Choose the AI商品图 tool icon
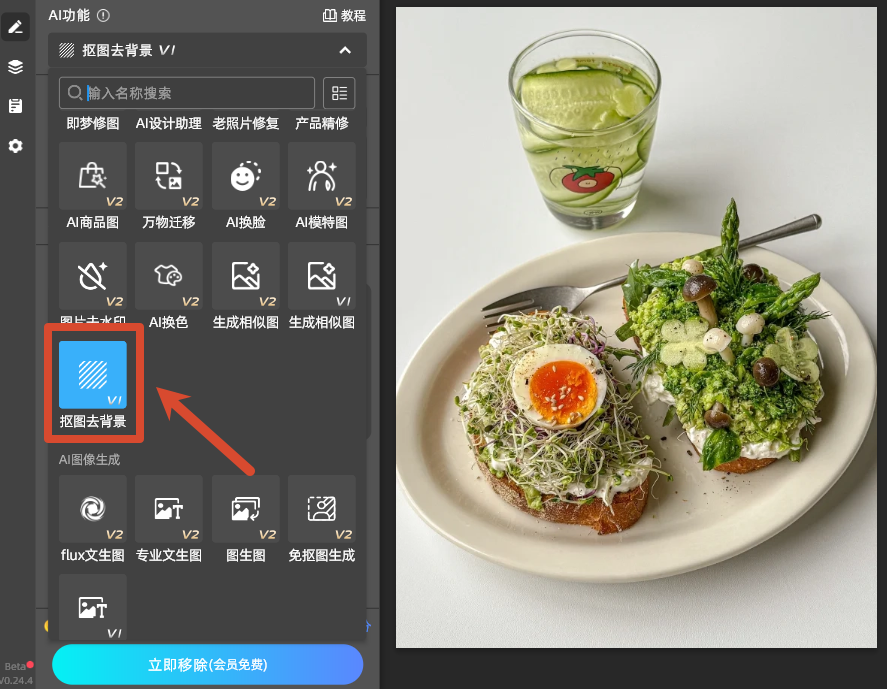The width and height of the screenshot is (887, 689). [93, 176]
